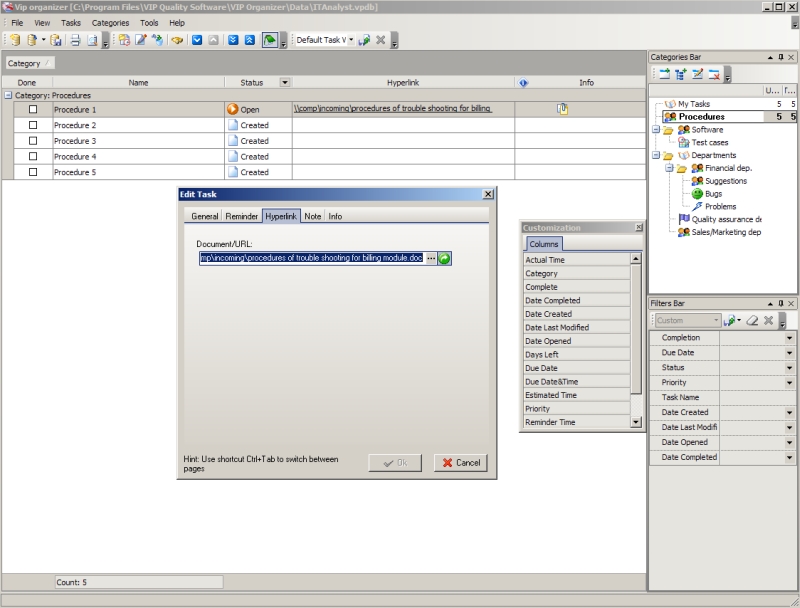The width and height of the screenshot is (800, 608).
Task: Click the green flag toolbar icon
Action: coord(269,41)
